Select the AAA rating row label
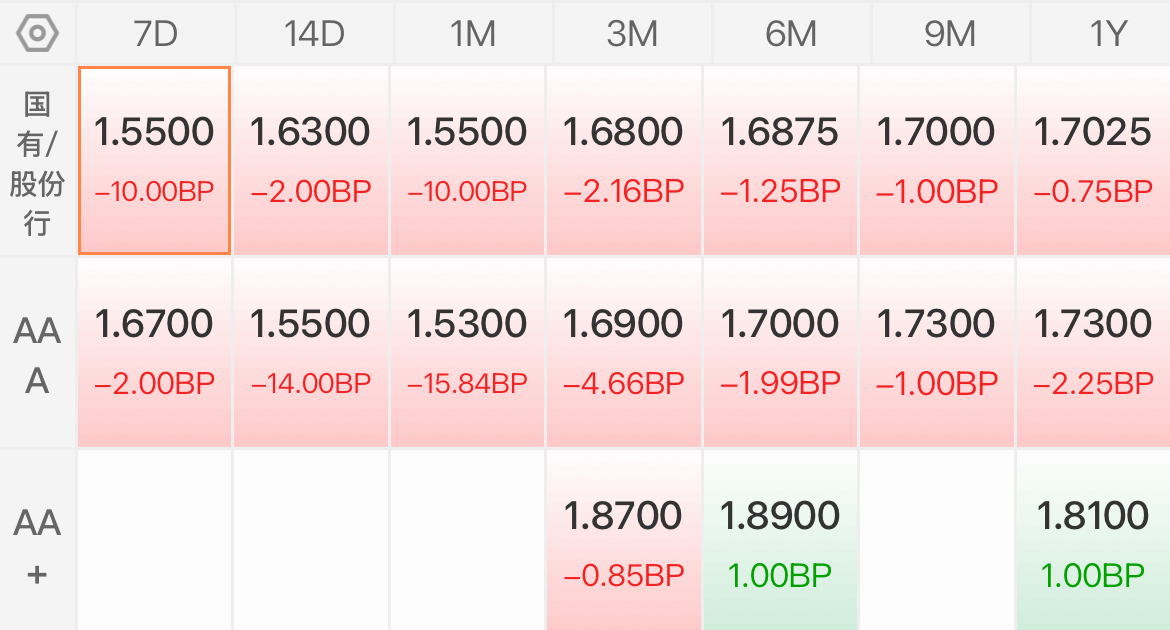The width and height of the screenshot is (1170, 630). click(x=37, y=355)
